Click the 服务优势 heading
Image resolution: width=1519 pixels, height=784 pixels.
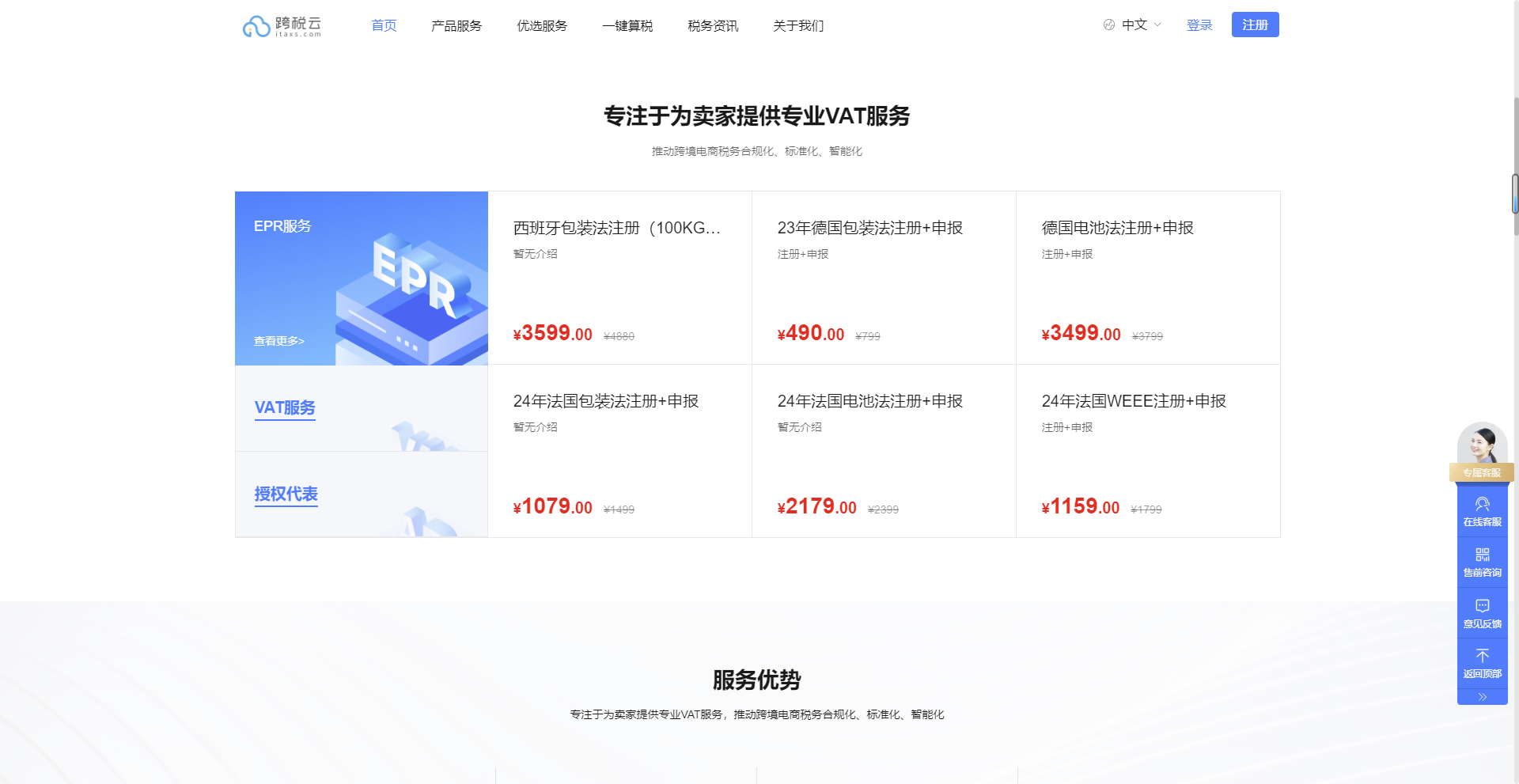pos(757,680)
